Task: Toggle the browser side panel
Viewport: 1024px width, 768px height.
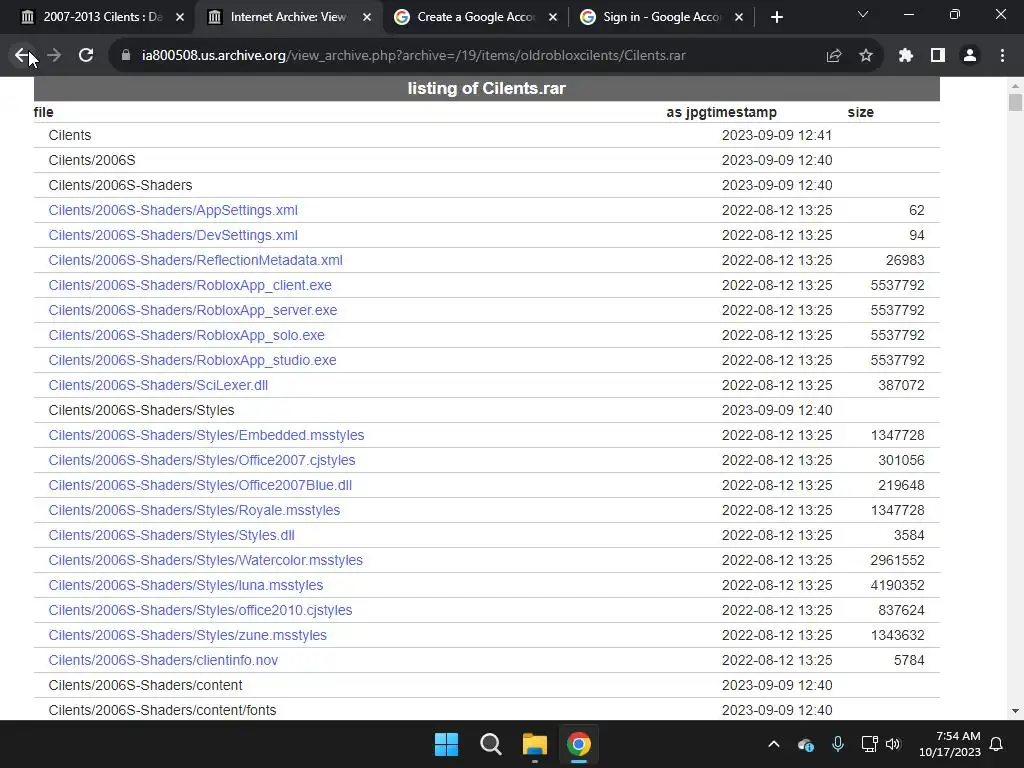Action: pos(938,56)
